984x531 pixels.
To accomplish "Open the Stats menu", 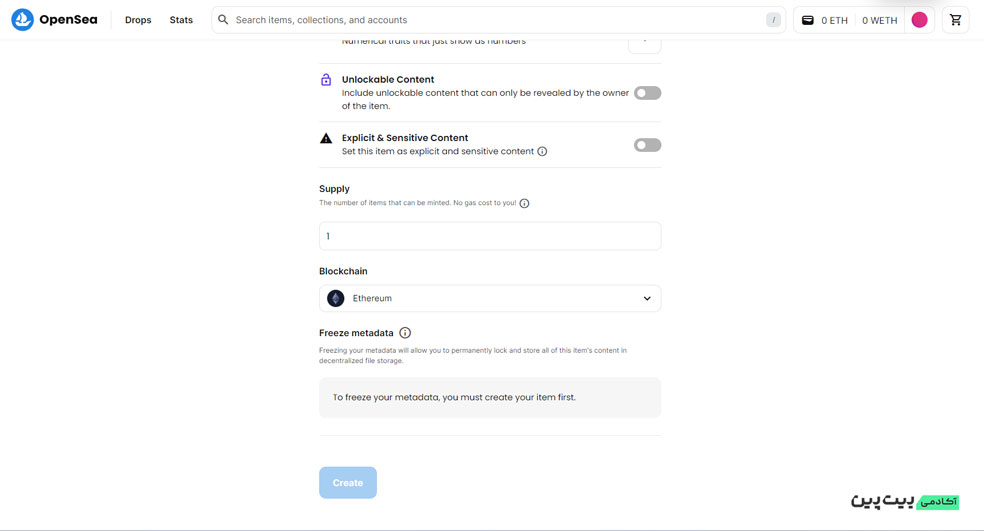I will coord(181,20).
